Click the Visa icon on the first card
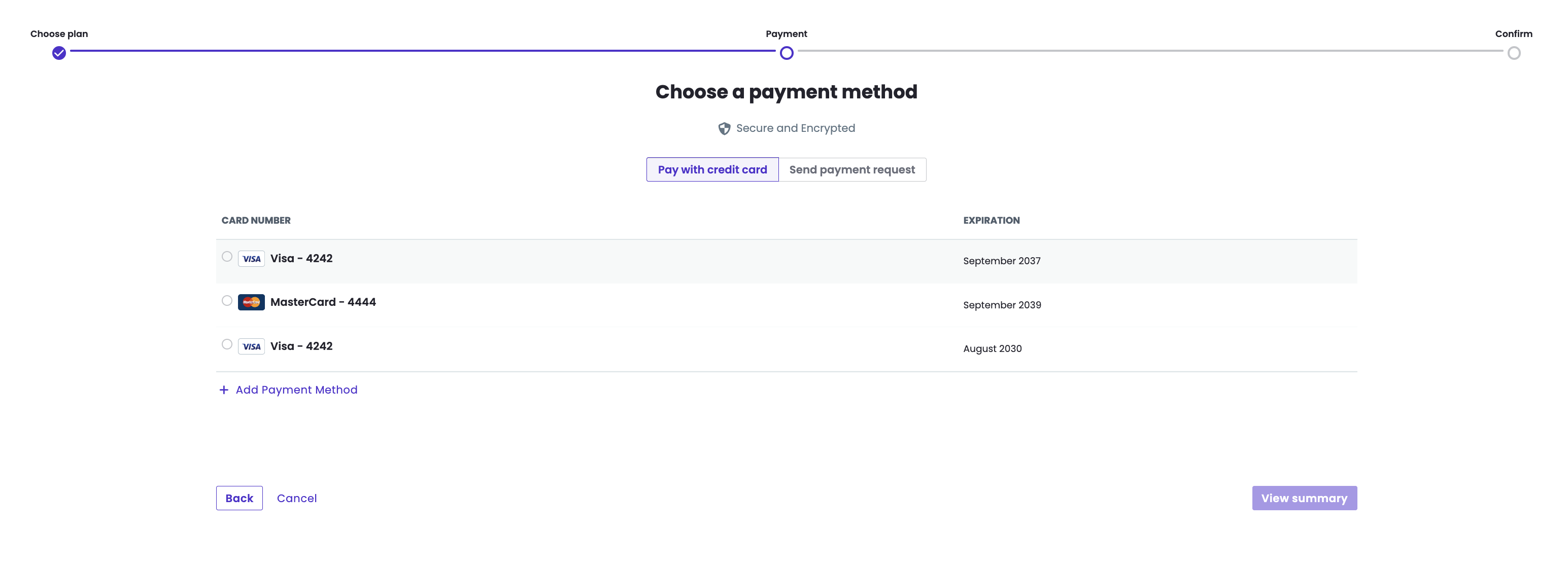Viewport: 1568px width, 563px height. pos(251,258)
